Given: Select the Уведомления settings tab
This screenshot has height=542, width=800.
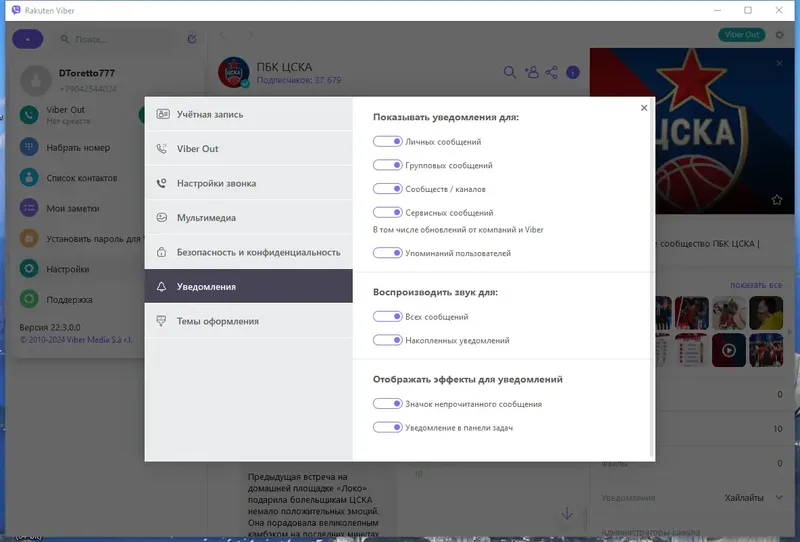Looking at the screenshot, I should coord(248,286).
